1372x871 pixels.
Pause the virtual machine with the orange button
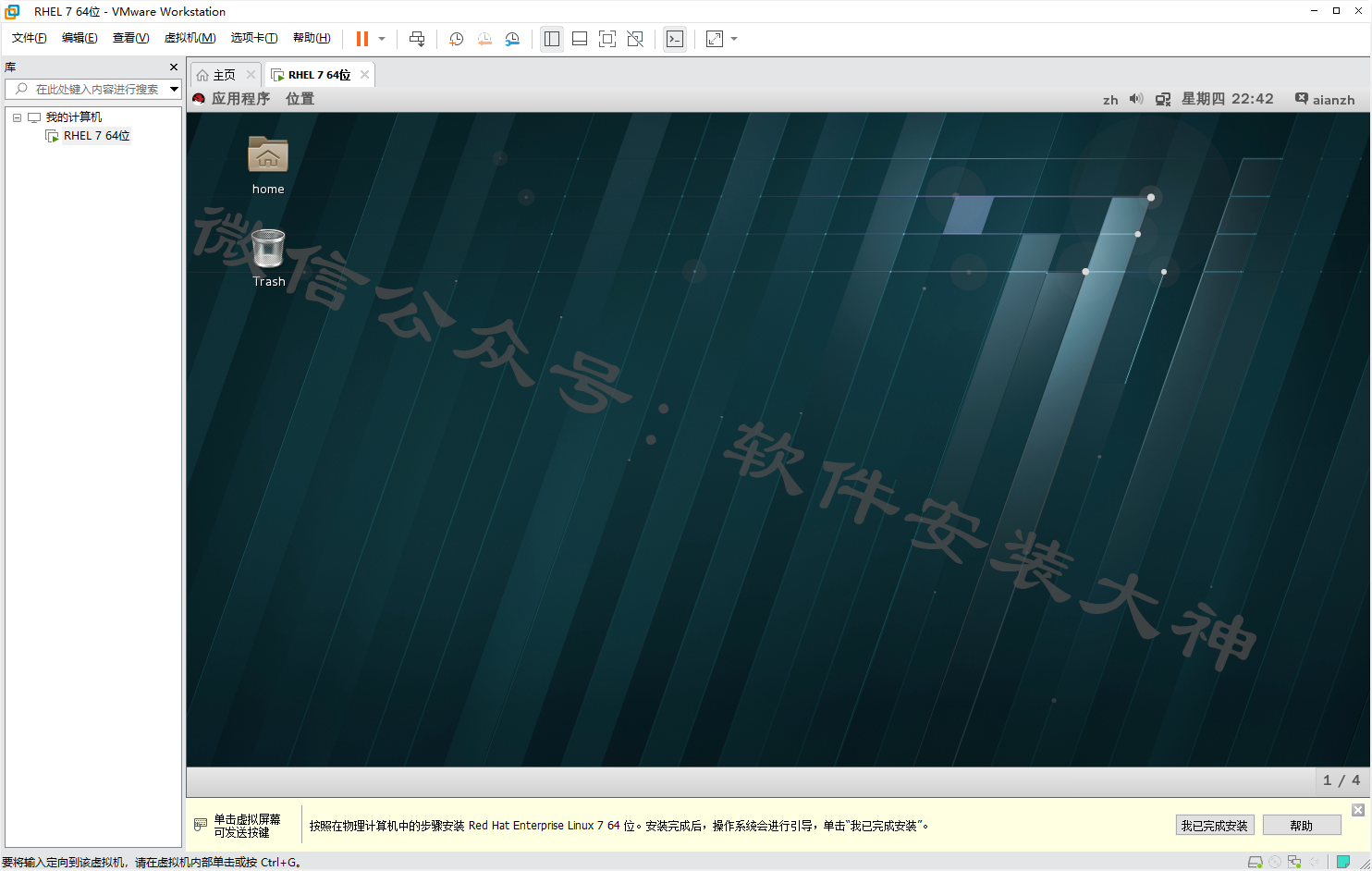point(362,39)
